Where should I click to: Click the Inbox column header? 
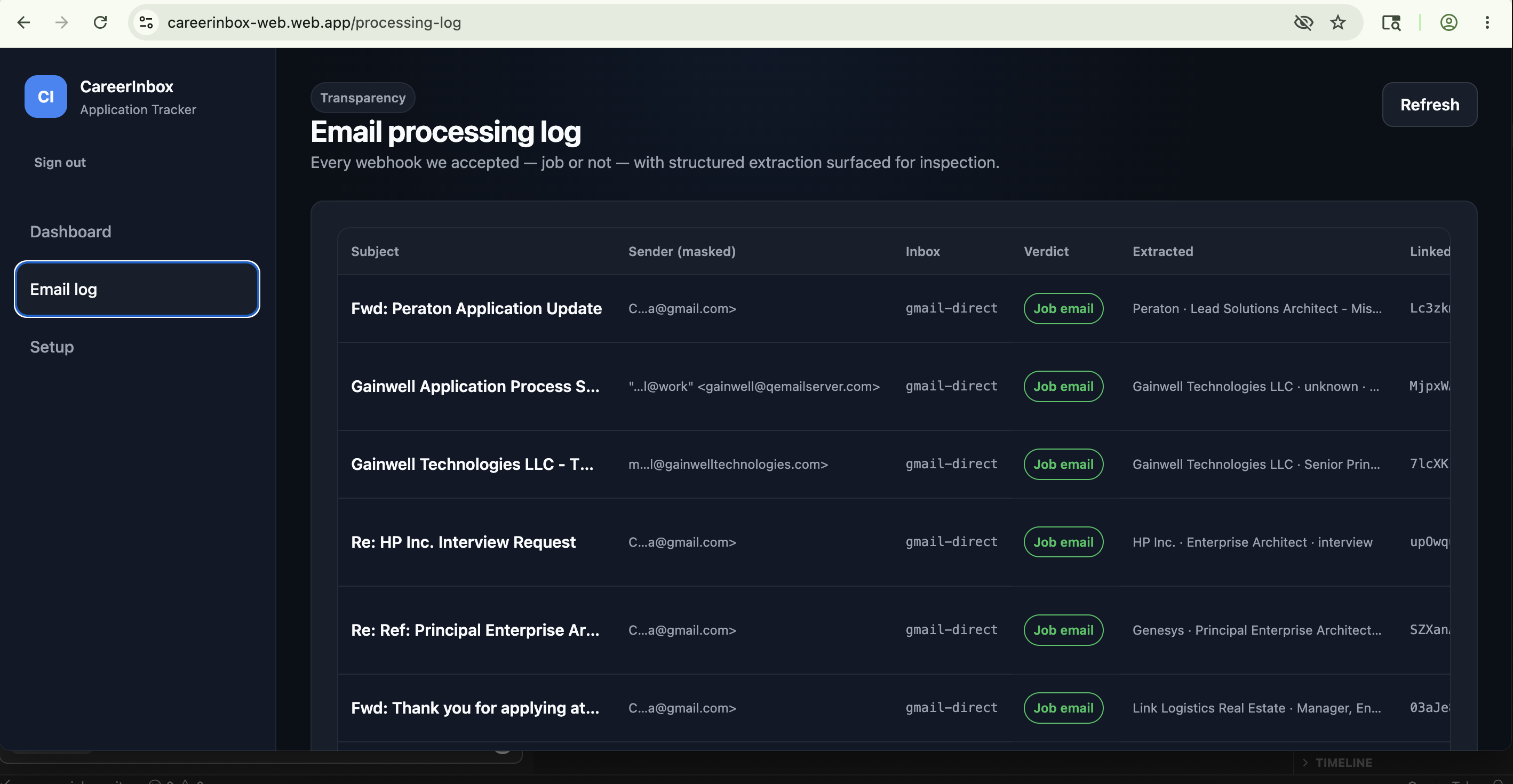[922, 251]
